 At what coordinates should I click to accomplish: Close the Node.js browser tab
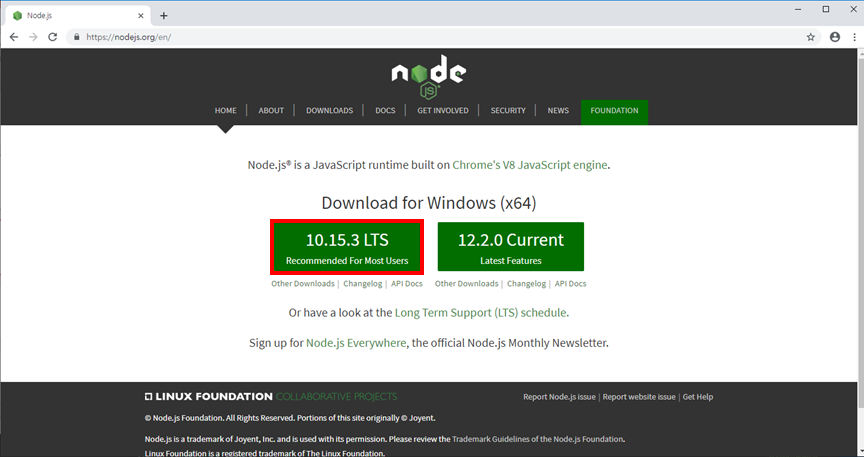point(141,15)
